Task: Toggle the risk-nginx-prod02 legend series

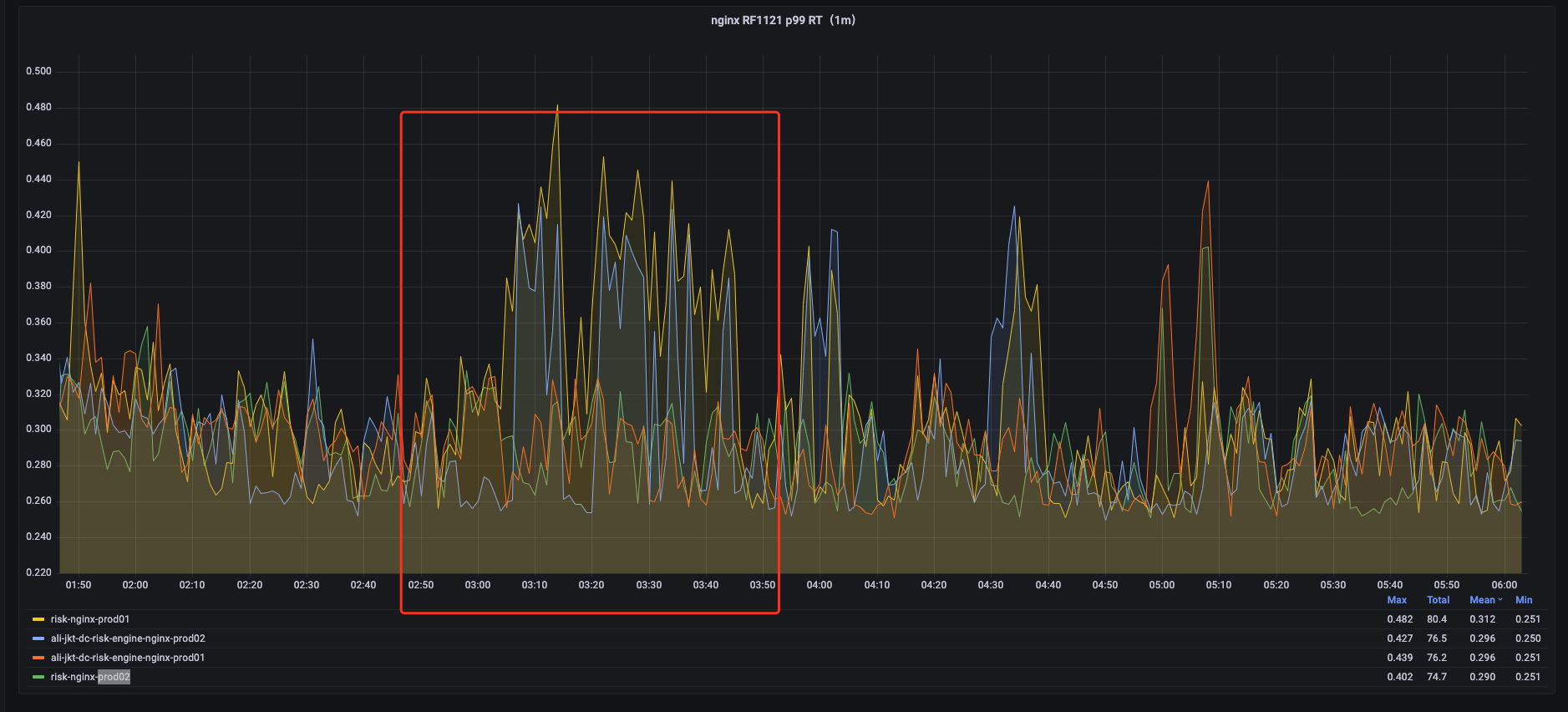Action: (x=90, y=677)
